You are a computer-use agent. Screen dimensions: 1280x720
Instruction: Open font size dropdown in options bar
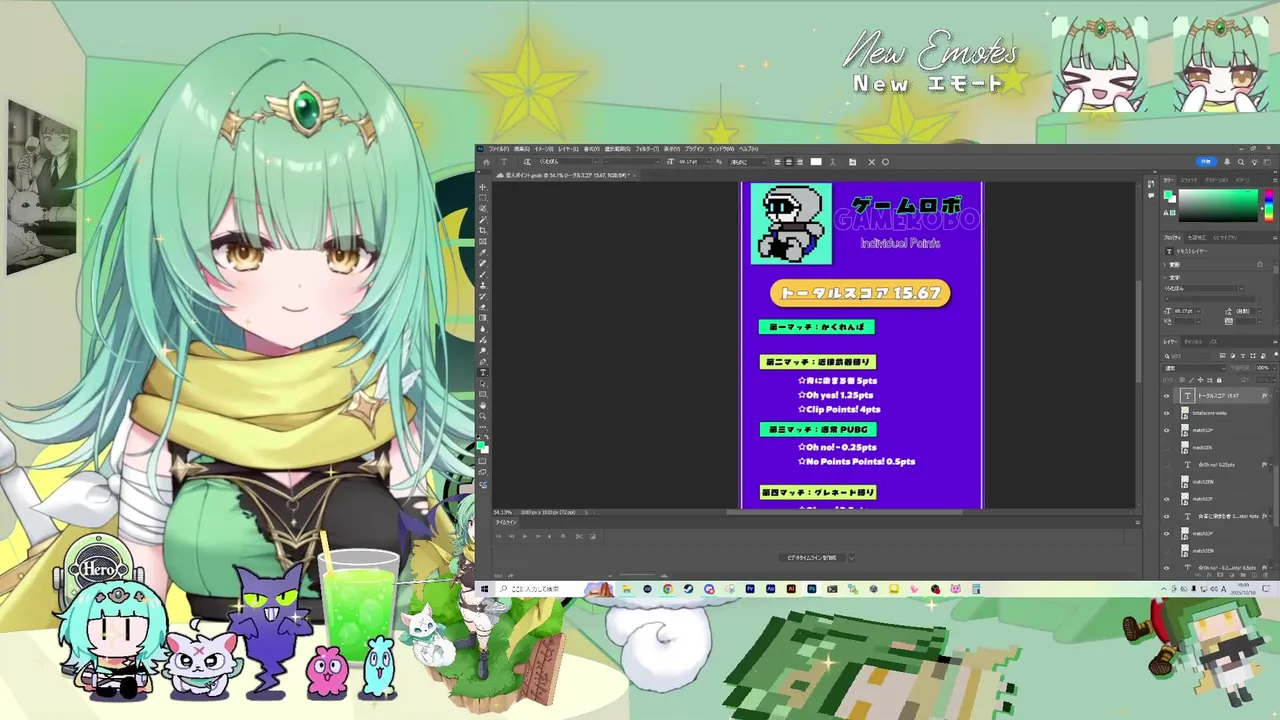tap(709, 162)
